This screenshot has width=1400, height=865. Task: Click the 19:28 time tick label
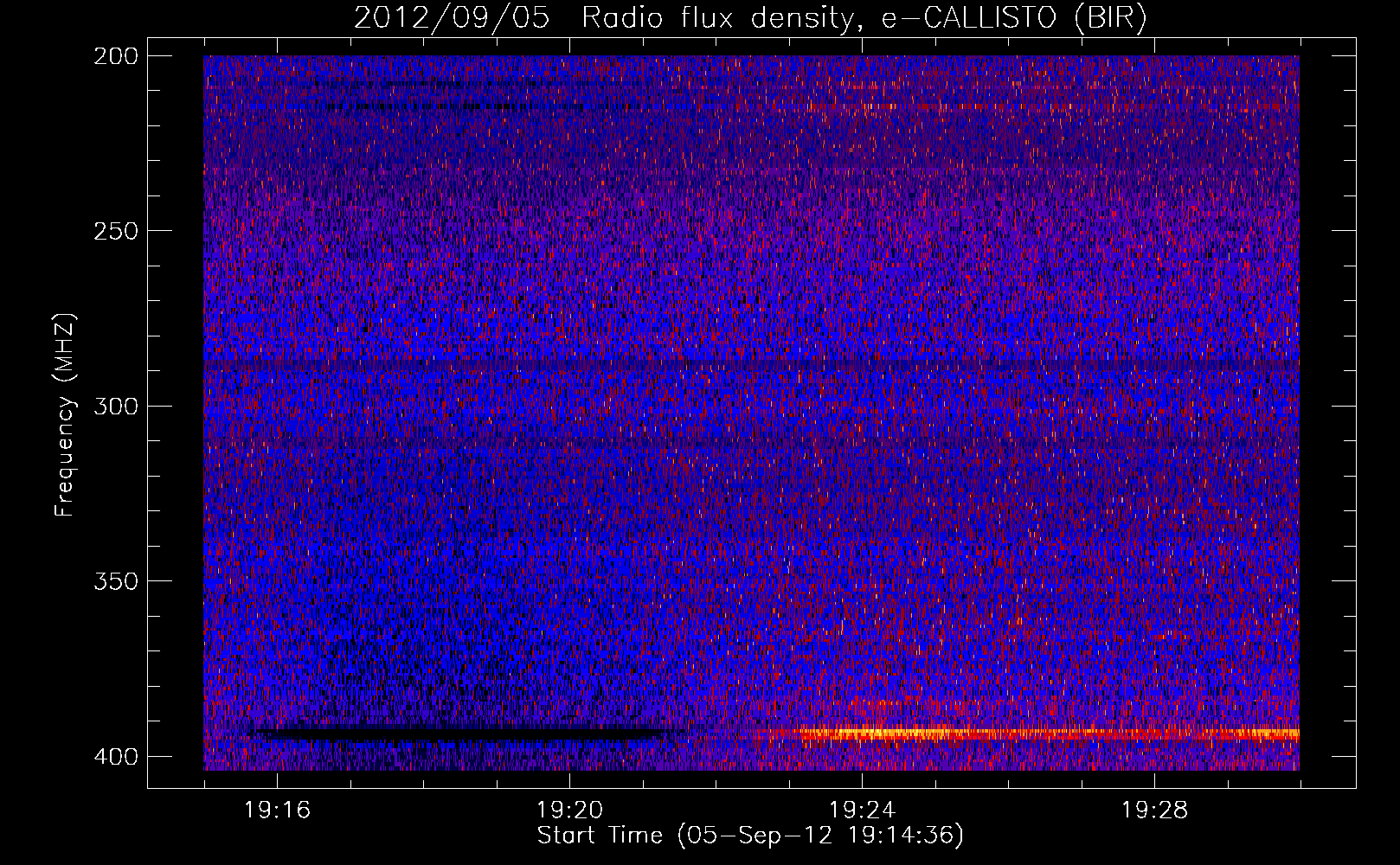[1154, 811]
